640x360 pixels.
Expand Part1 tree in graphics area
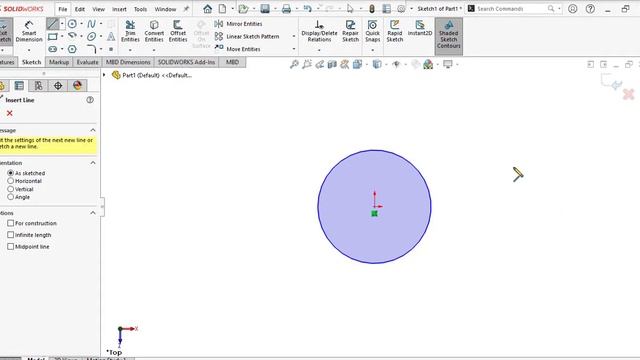104,75
